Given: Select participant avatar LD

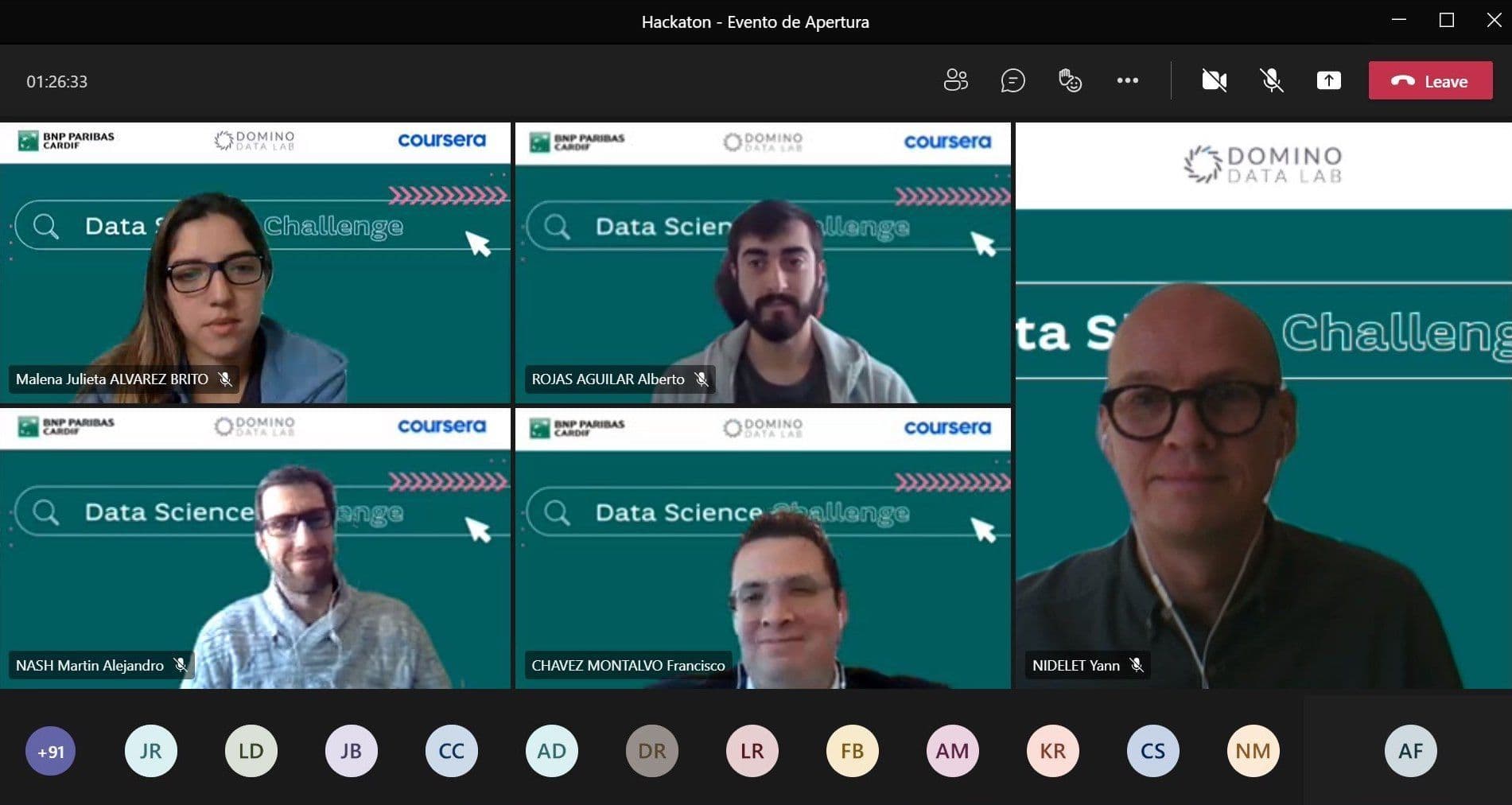Looking at the screenshot, I should (251, 751).
